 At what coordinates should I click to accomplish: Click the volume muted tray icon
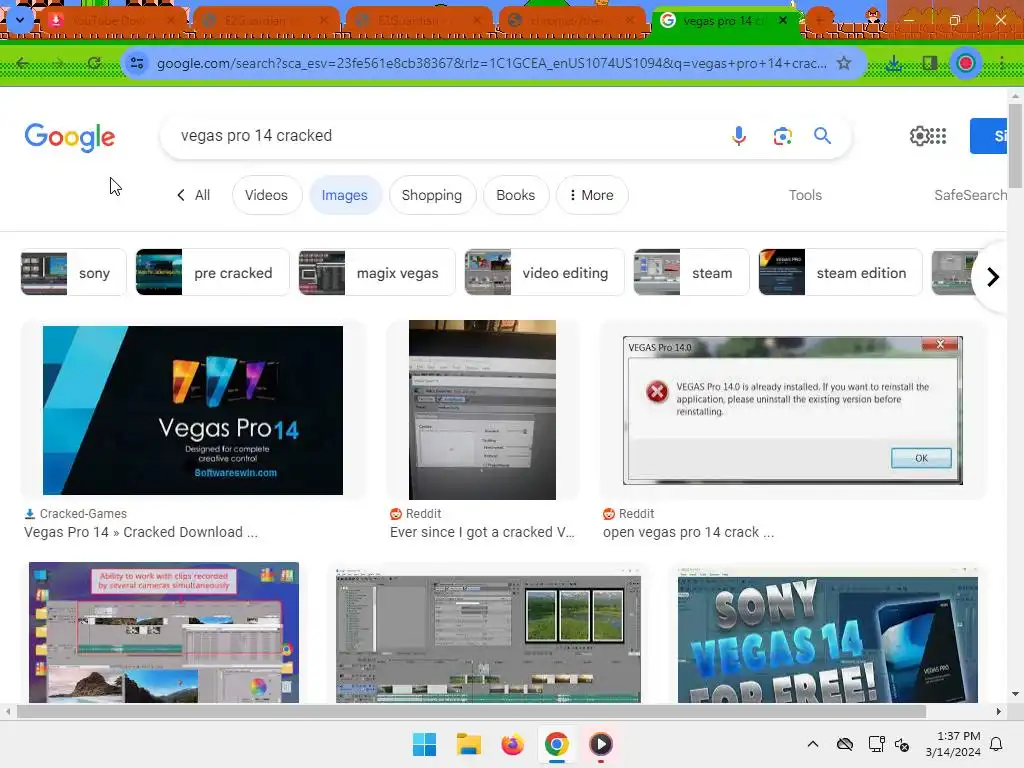[902, 744]
